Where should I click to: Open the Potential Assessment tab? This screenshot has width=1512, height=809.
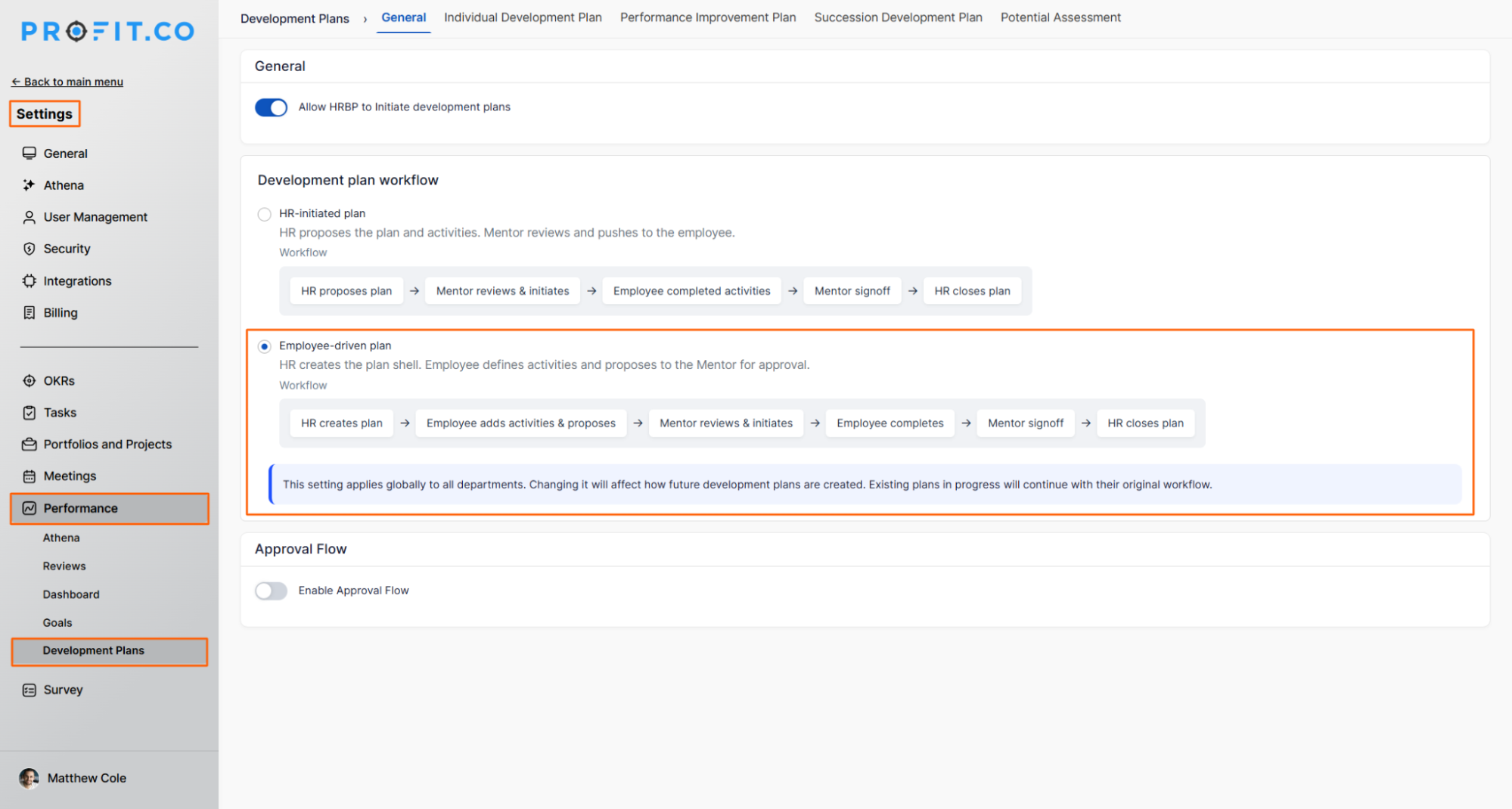(x=1060, y=17)
